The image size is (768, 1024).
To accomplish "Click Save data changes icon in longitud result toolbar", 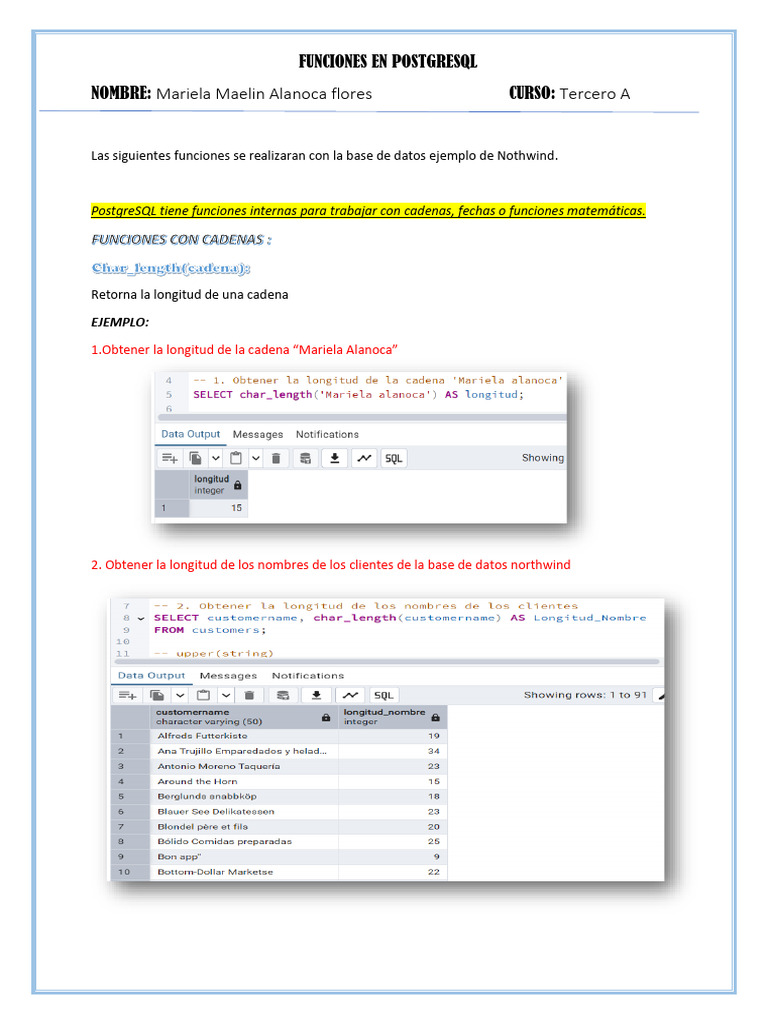I will 305,458.
